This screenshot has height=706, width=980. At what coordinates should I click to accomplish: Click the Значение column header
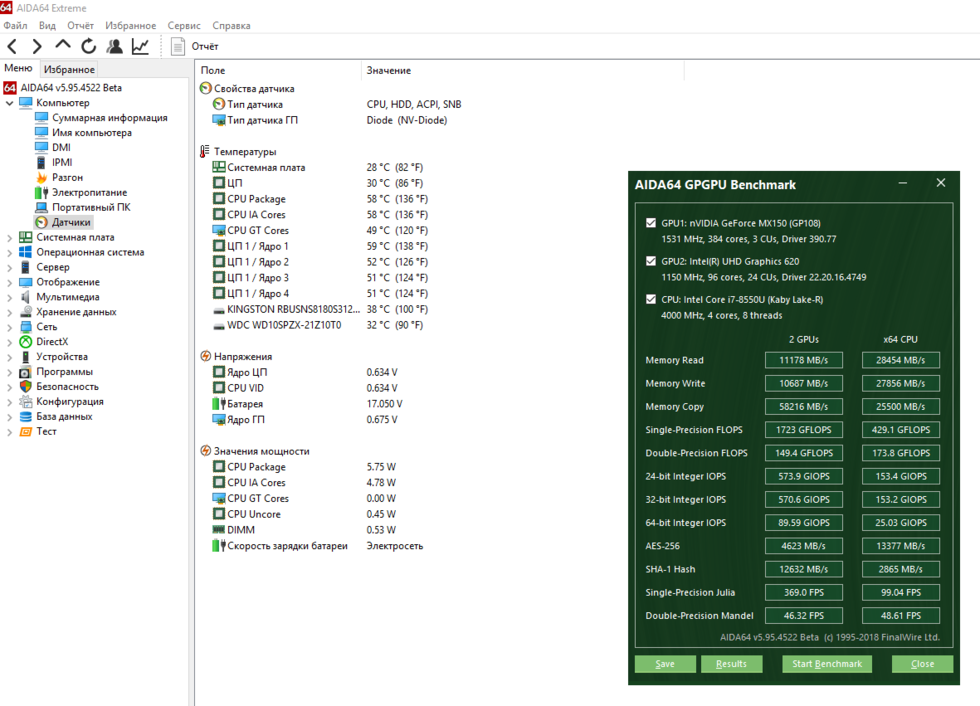tap(388, 70)
